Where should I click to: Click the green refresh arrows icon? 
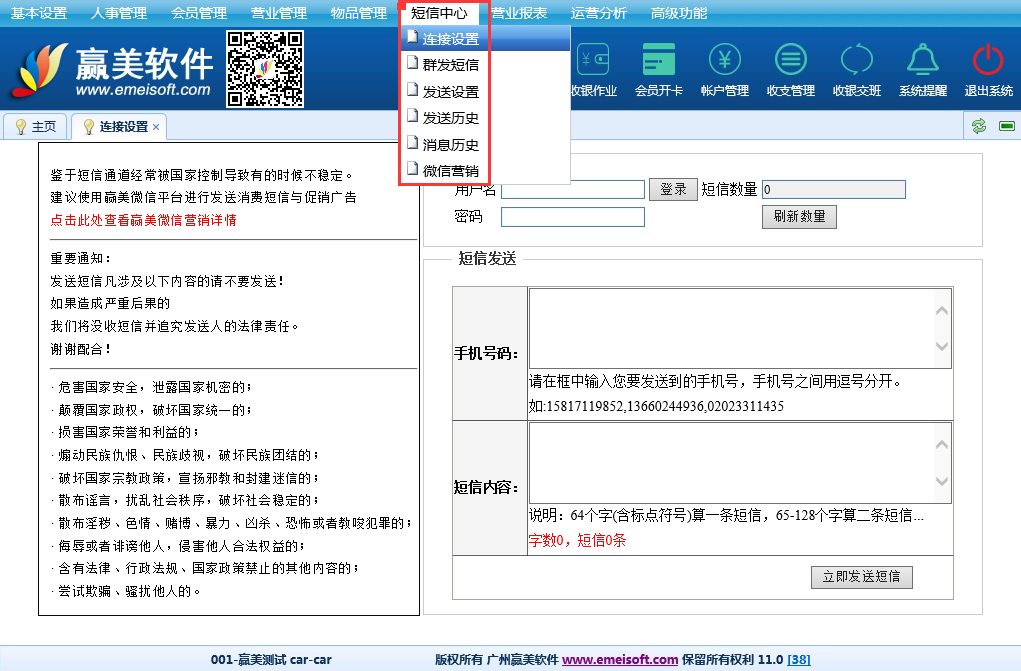tap(979, 126)
